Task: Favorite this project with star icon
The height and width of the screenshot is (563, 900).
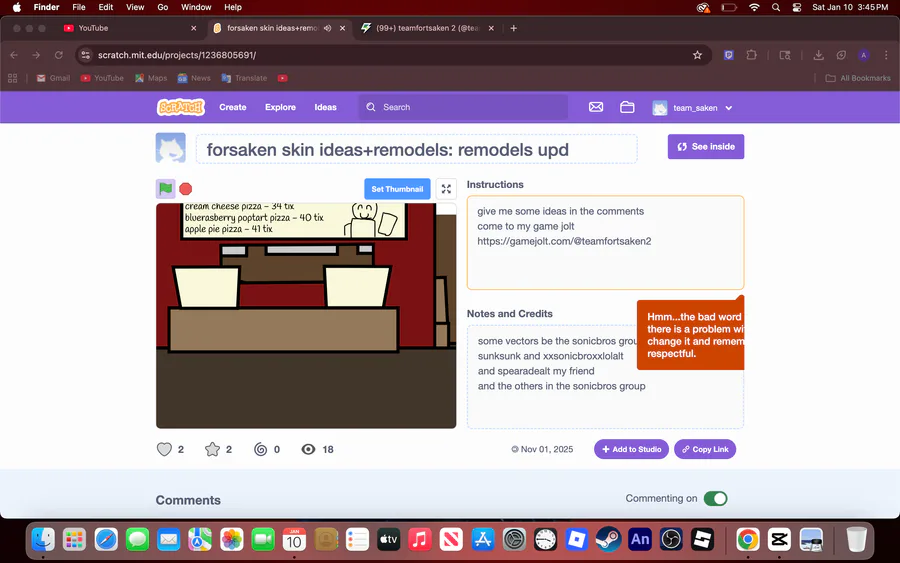Action: [x=212, y=449]
